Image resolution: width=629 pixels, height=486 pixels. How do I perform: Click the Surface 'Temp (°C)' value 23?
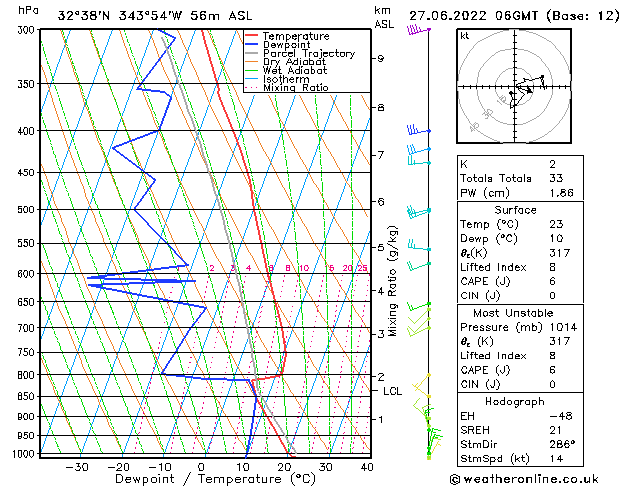pos(556,224)
